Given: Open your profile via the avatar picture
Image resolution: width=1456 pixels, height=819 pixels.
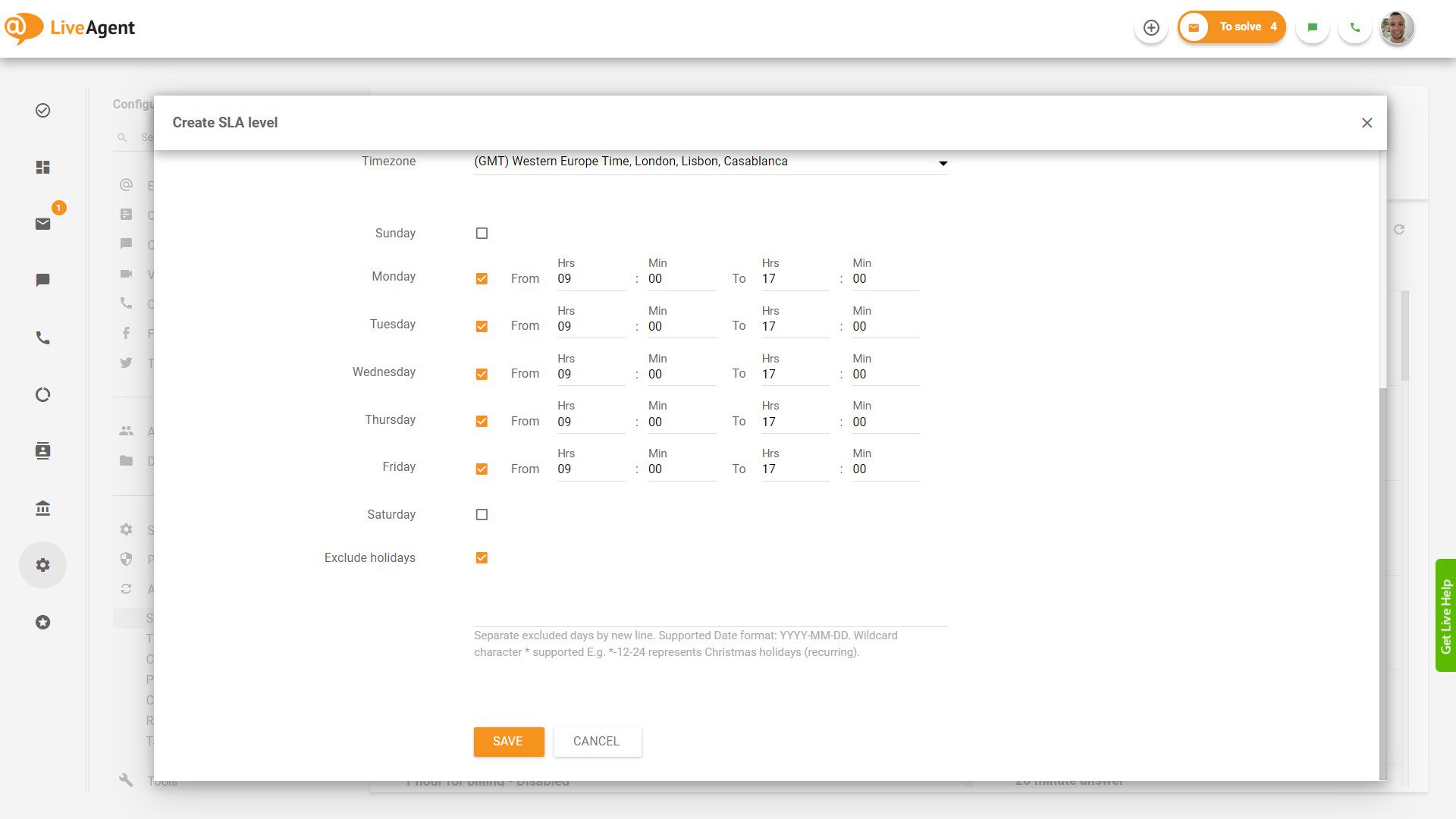Looking at the screenshot, I should pyautogui.click(x=1396, y=27).
